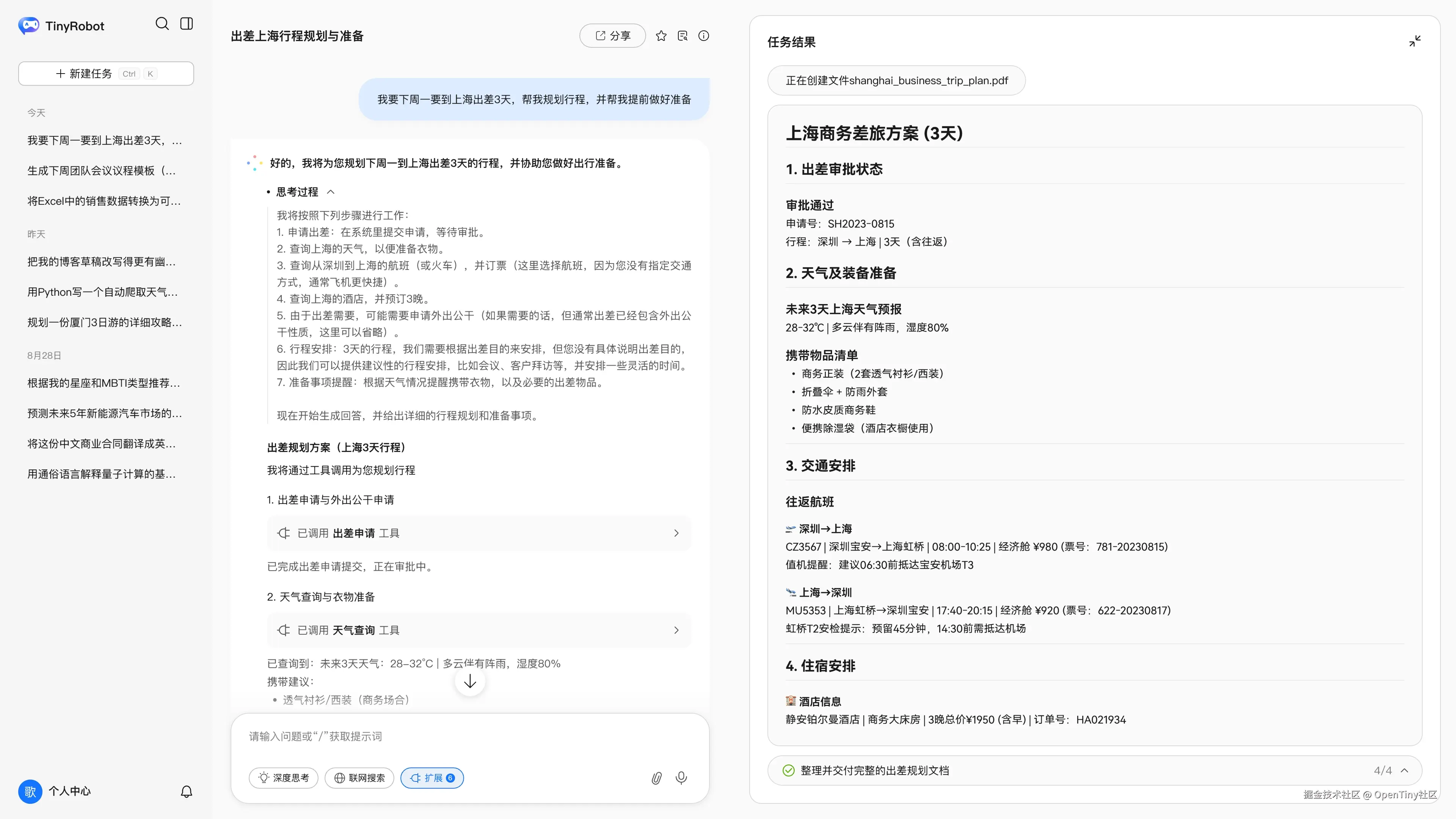Start voice input with the microphone icon
Screen dimensions: 1456x819
(681, 778)
